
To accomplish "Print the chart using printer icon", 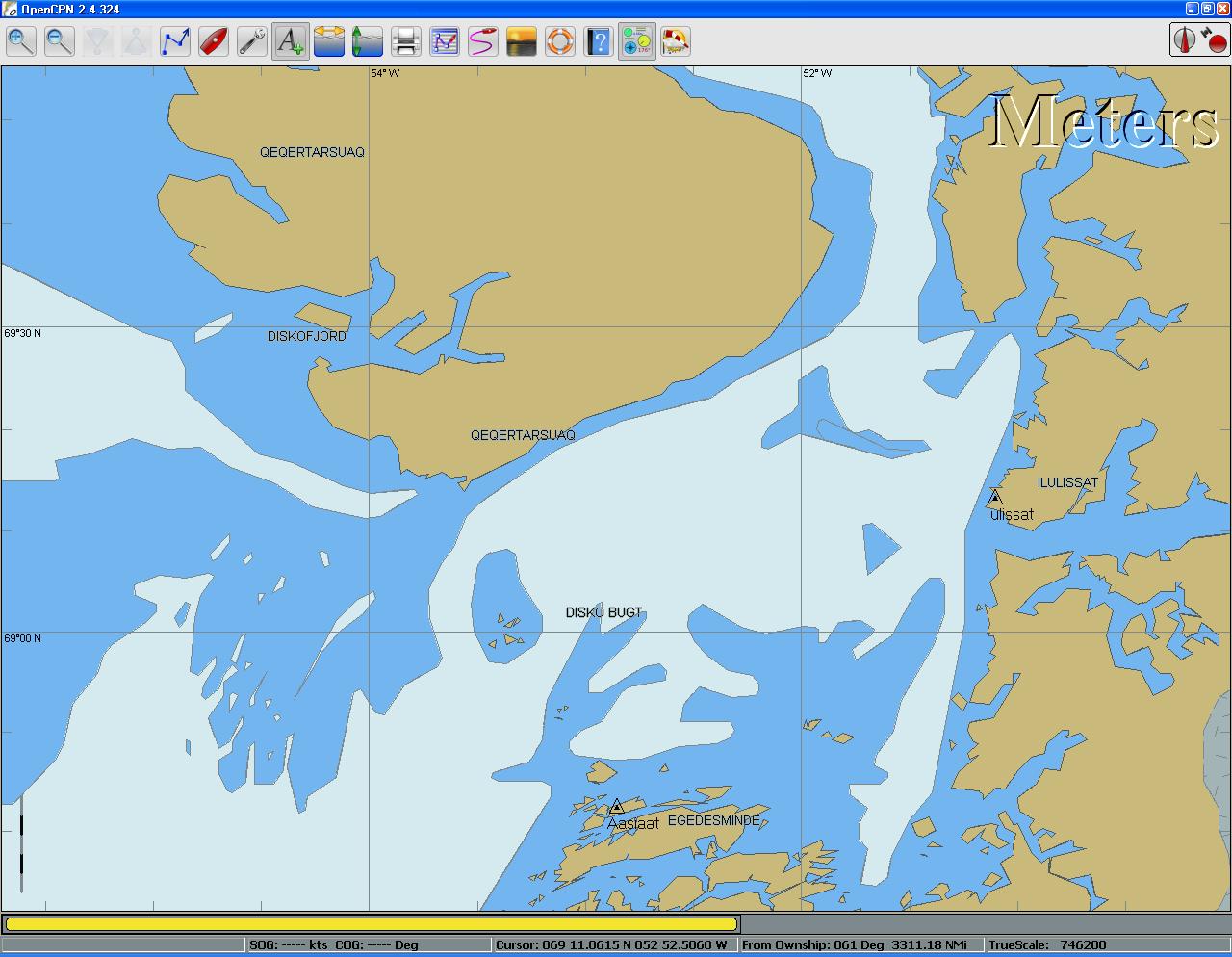I will point(406,41).
